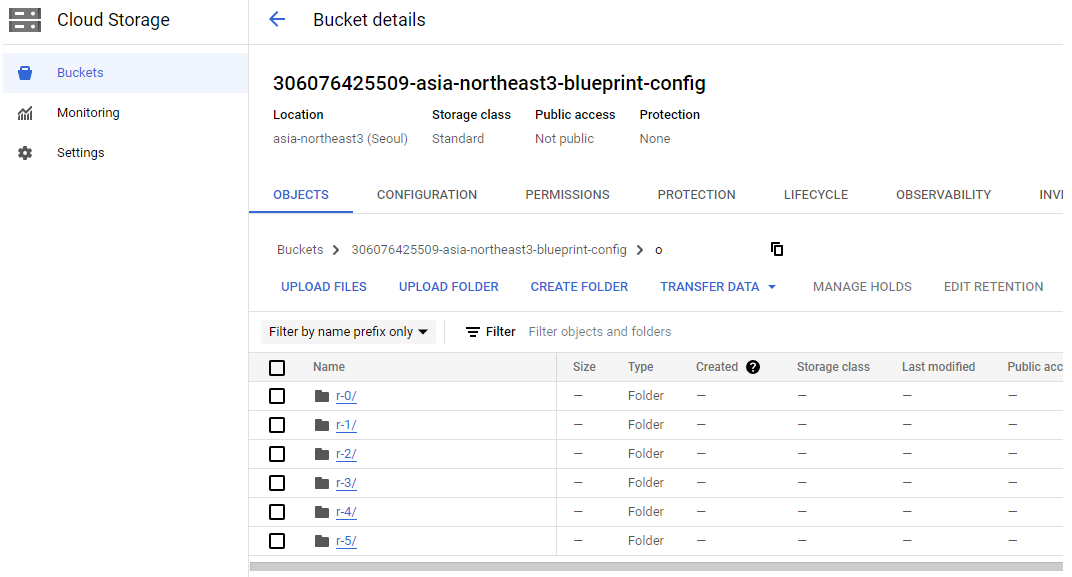Open the Observability tab

coord(943,195)
